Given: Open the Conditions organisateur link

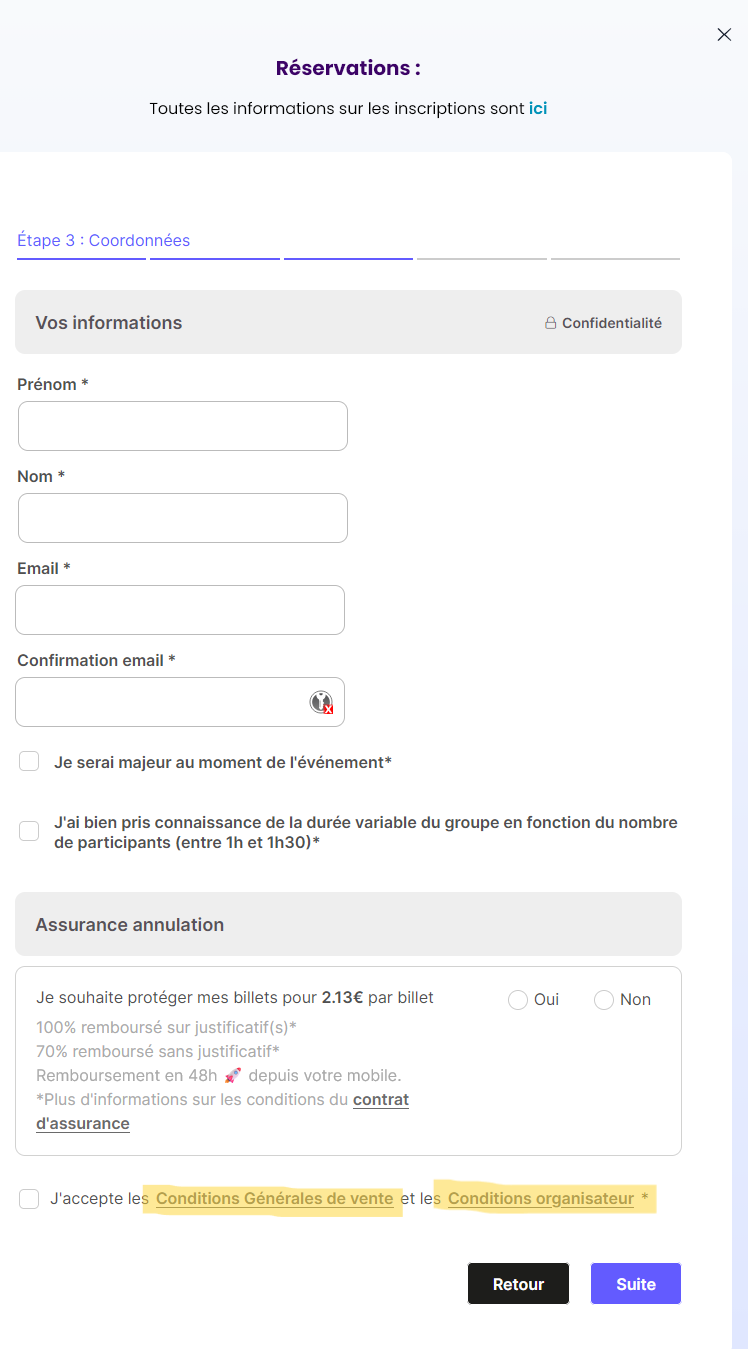Looking at the screenshot, I should click(541, 1198).
